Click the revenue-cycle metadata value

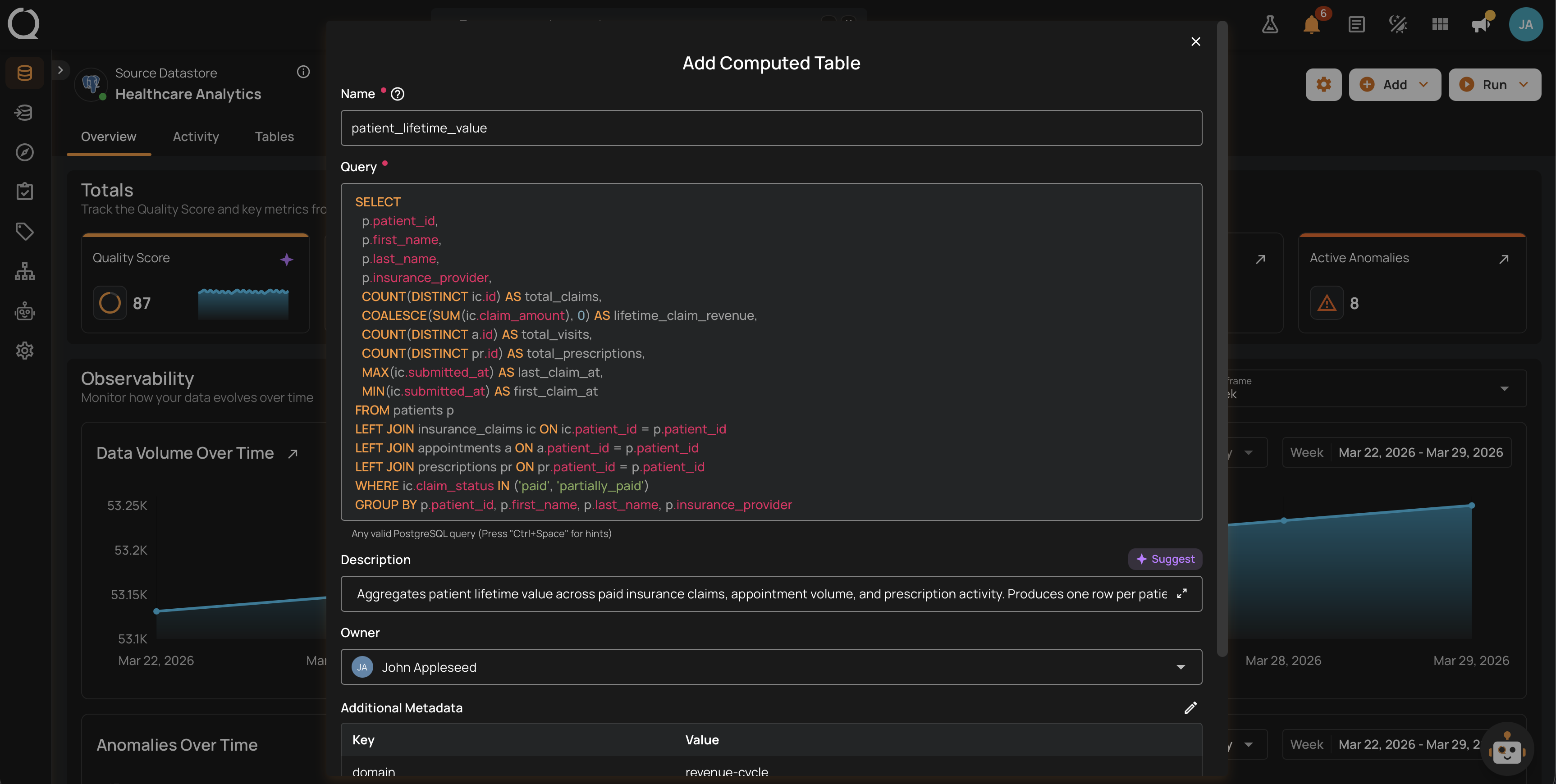coord(727,772)
